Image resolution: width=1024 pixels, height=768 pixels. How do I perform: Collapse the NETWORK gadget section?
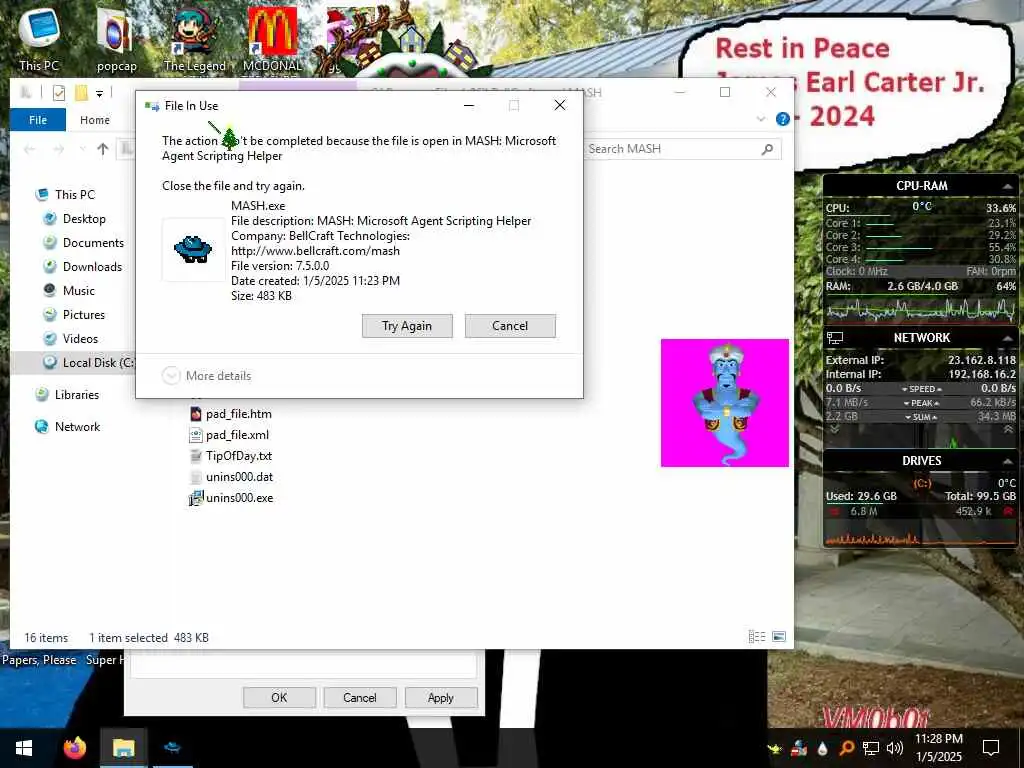[1008, 338]
